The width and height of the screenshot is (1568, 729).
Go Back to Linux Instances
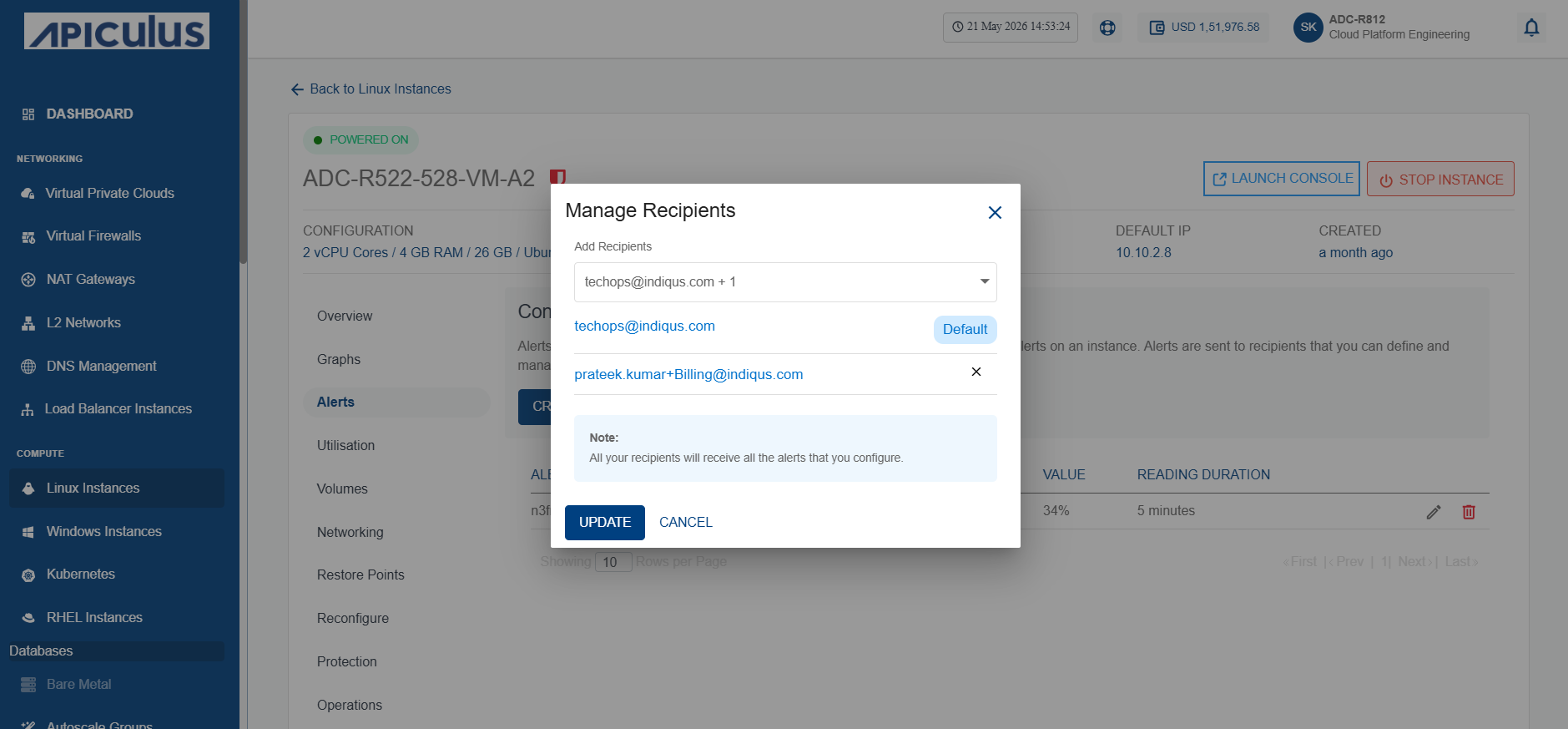tap(371, 89)
